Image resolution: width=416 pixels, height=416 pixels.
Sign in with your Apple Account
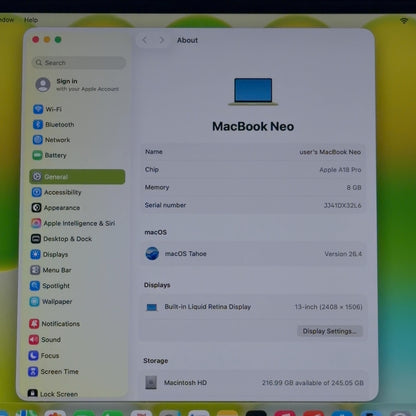pos(77,85)
